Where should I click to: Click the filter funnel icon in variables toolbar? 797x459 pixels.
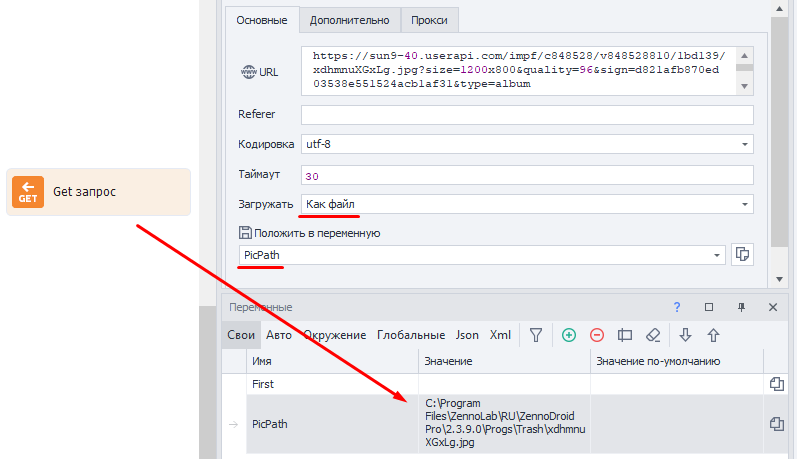coord(536,336)
